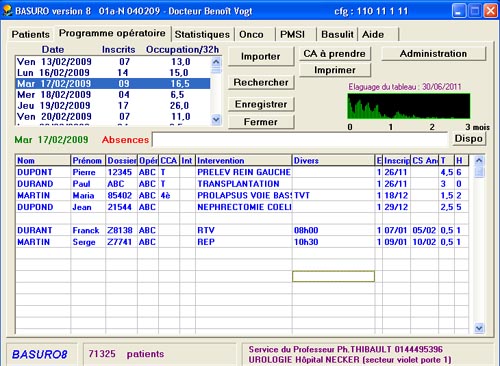Select MARTIN cell in Maria row

(43, 196)
